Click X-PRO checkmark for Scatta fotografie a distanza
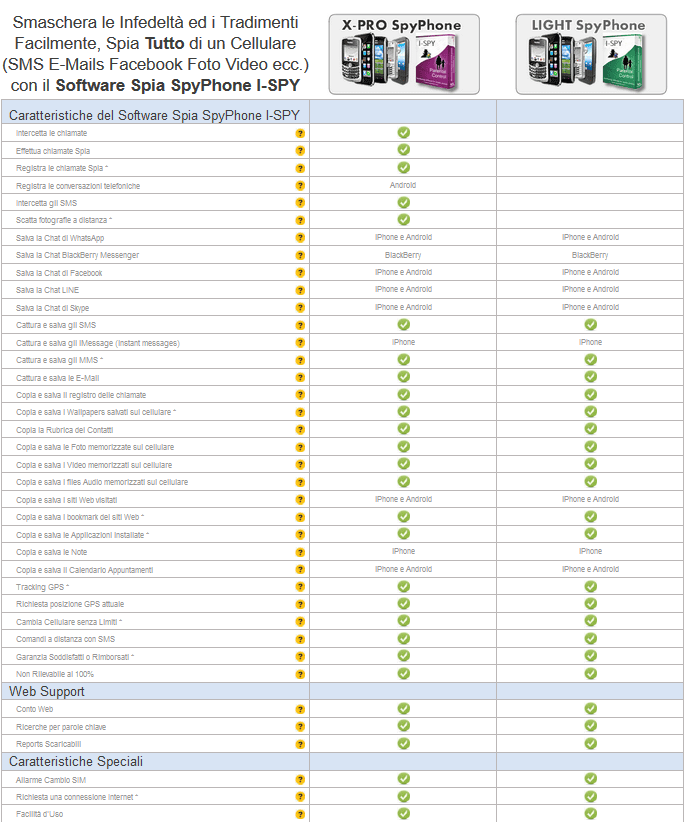Viewport: 686px width, 822px height. [x=404, y=220]
